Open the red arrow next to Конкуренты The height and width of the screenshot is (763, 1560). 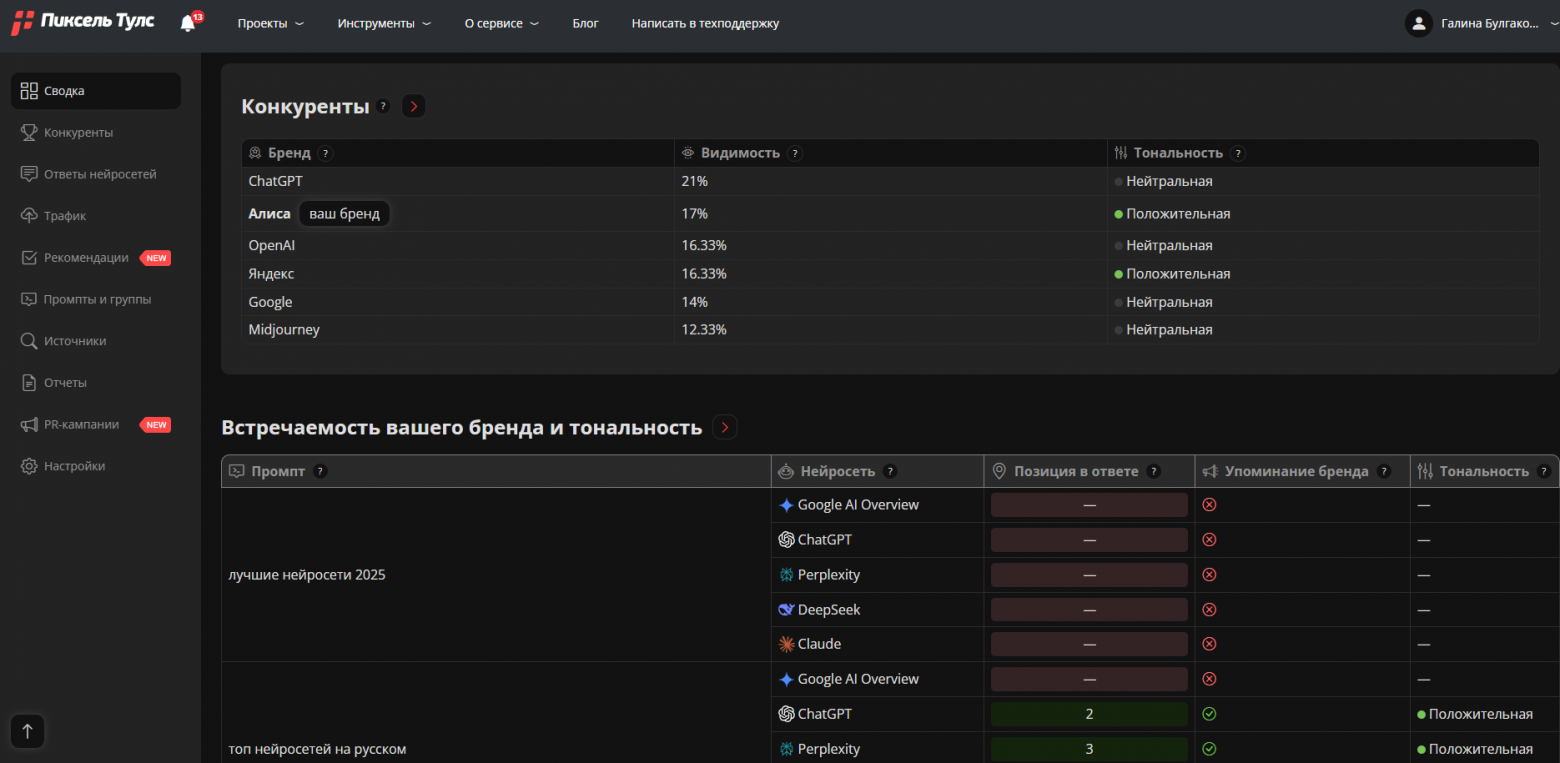click(414, 106)
